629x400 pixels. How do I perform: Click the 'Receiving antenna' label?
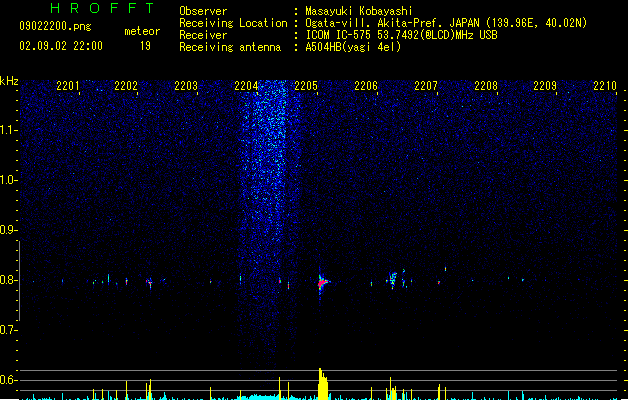click(230, 47)
